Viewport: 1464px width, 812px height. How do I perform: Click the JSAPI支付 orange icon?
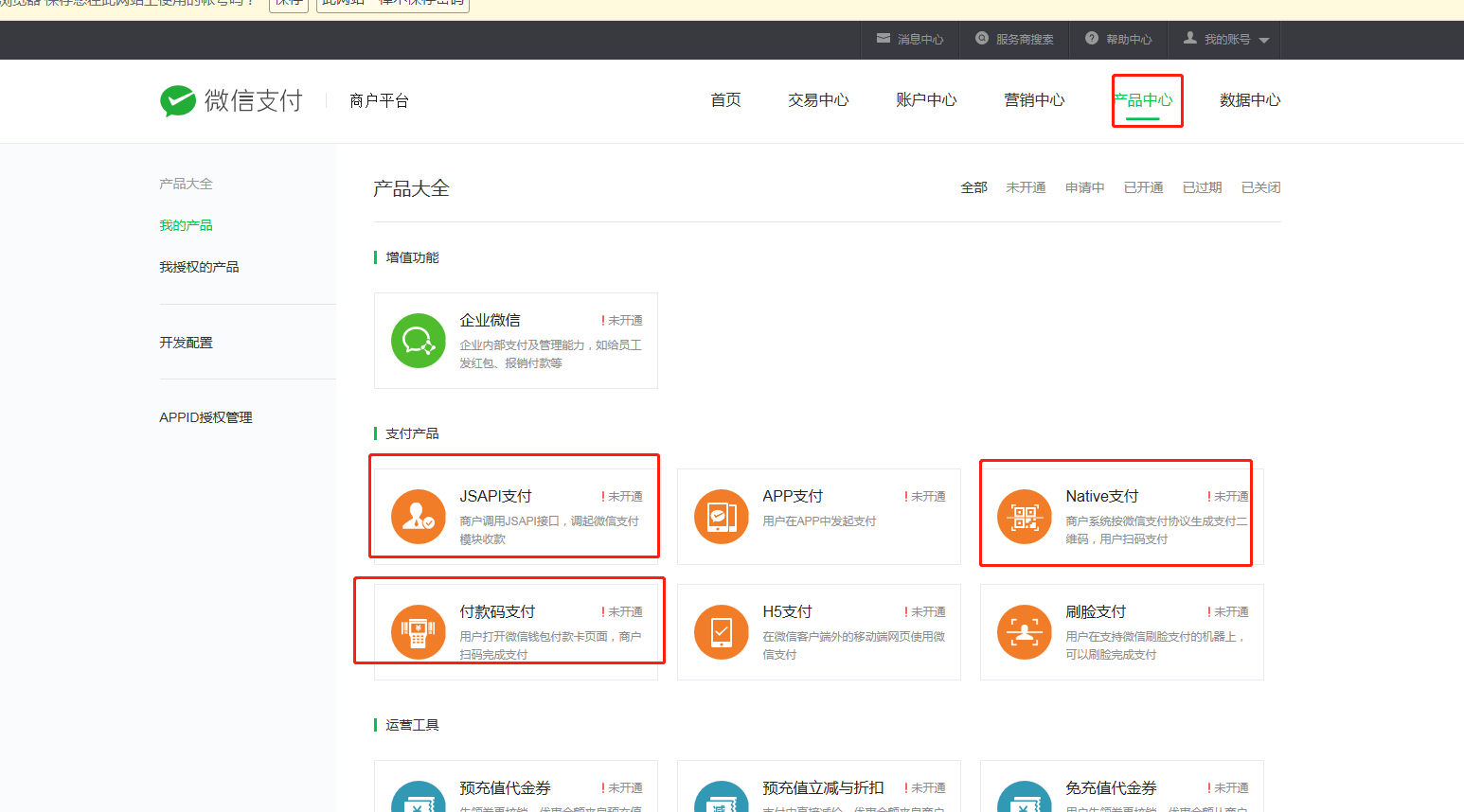419,517
